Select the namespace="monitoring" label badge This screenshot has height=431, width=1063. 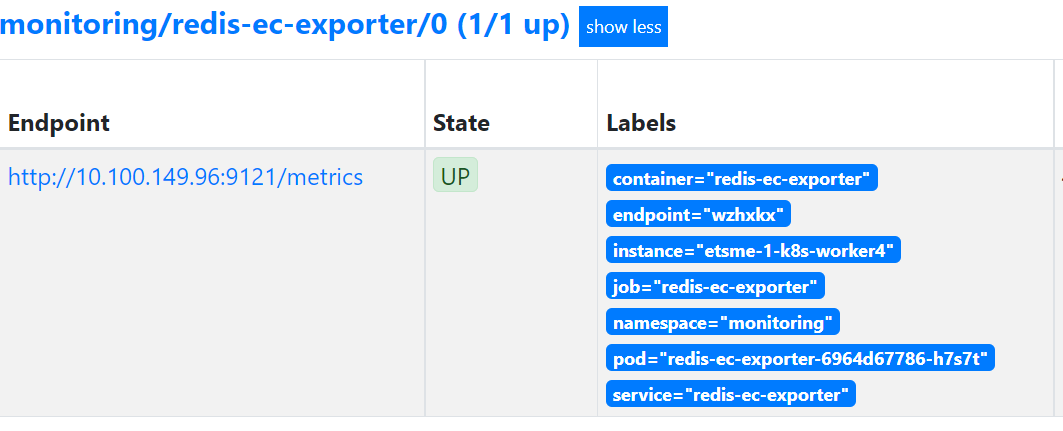[x=723, y=322]
